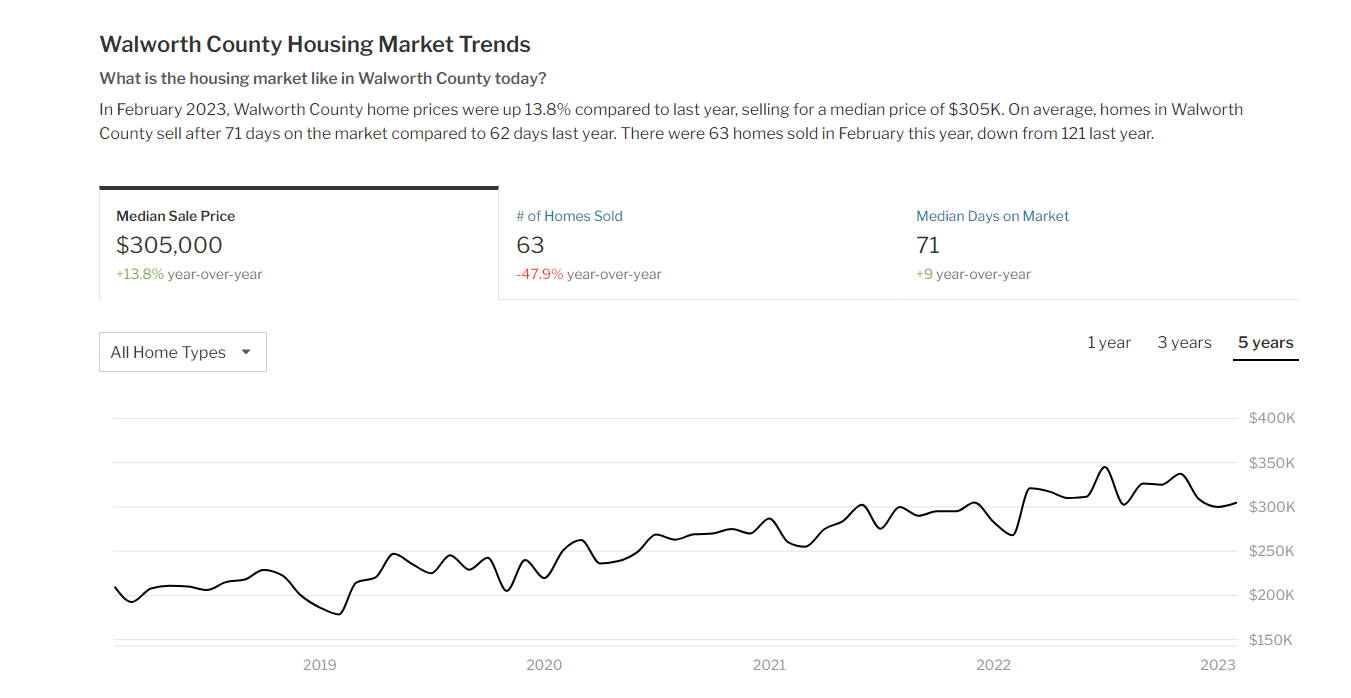
Task: Click the -47.9% year-over-year figure
Action: pyautogui.click(x=540, y=274)
